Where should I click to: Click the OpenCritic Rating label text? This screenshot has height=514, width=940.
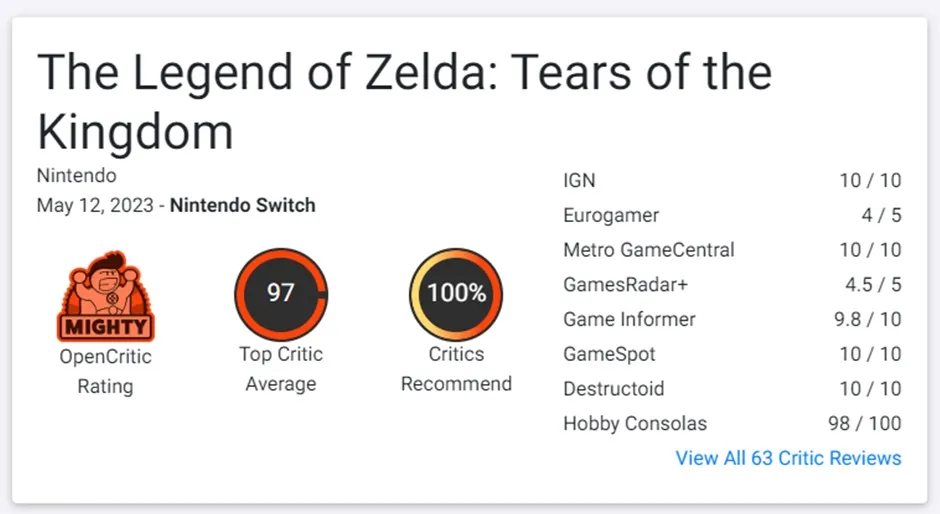point(105,371)
